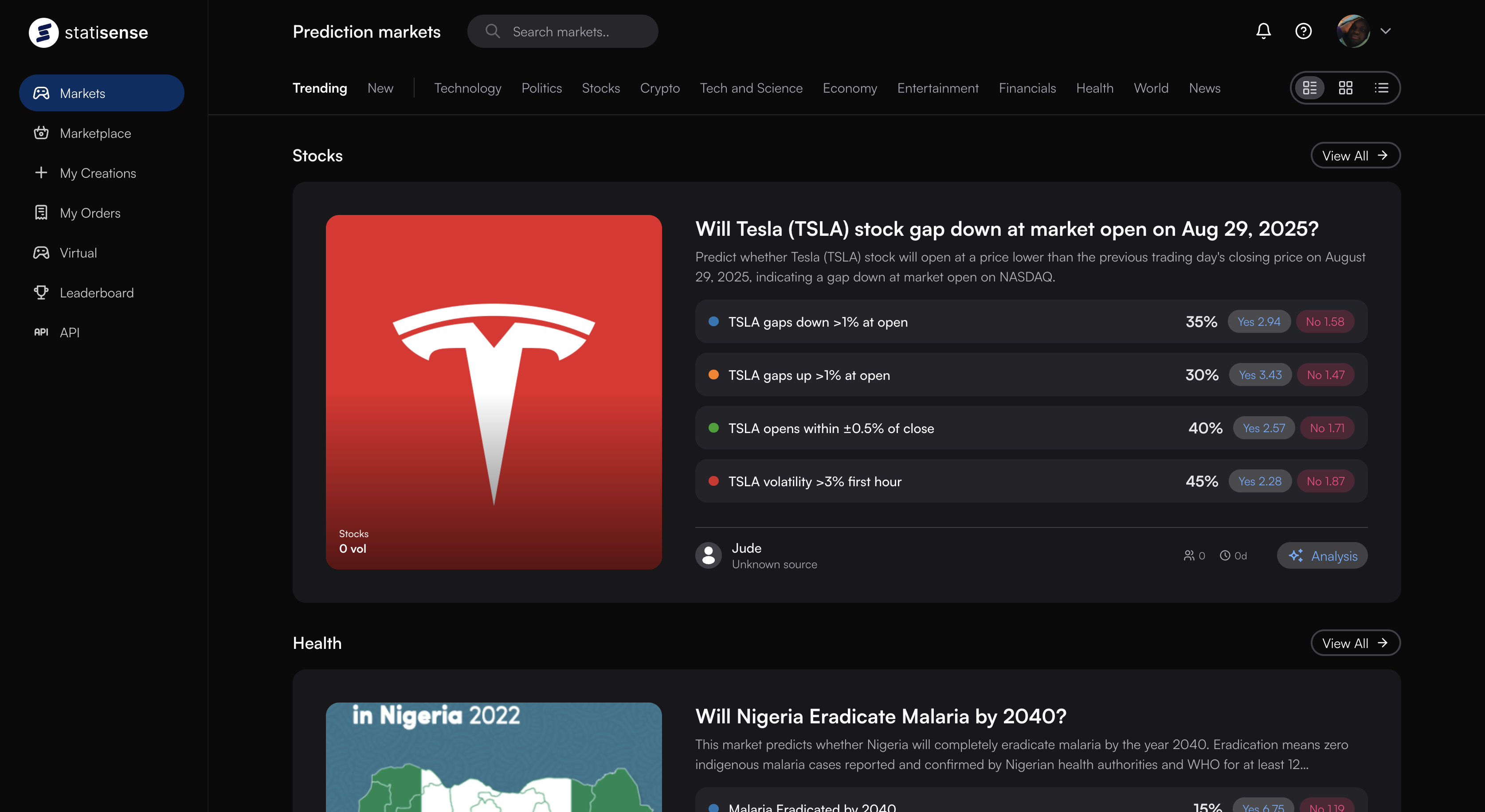
Task: Click the My Creations plus icon
Action: 41,172
